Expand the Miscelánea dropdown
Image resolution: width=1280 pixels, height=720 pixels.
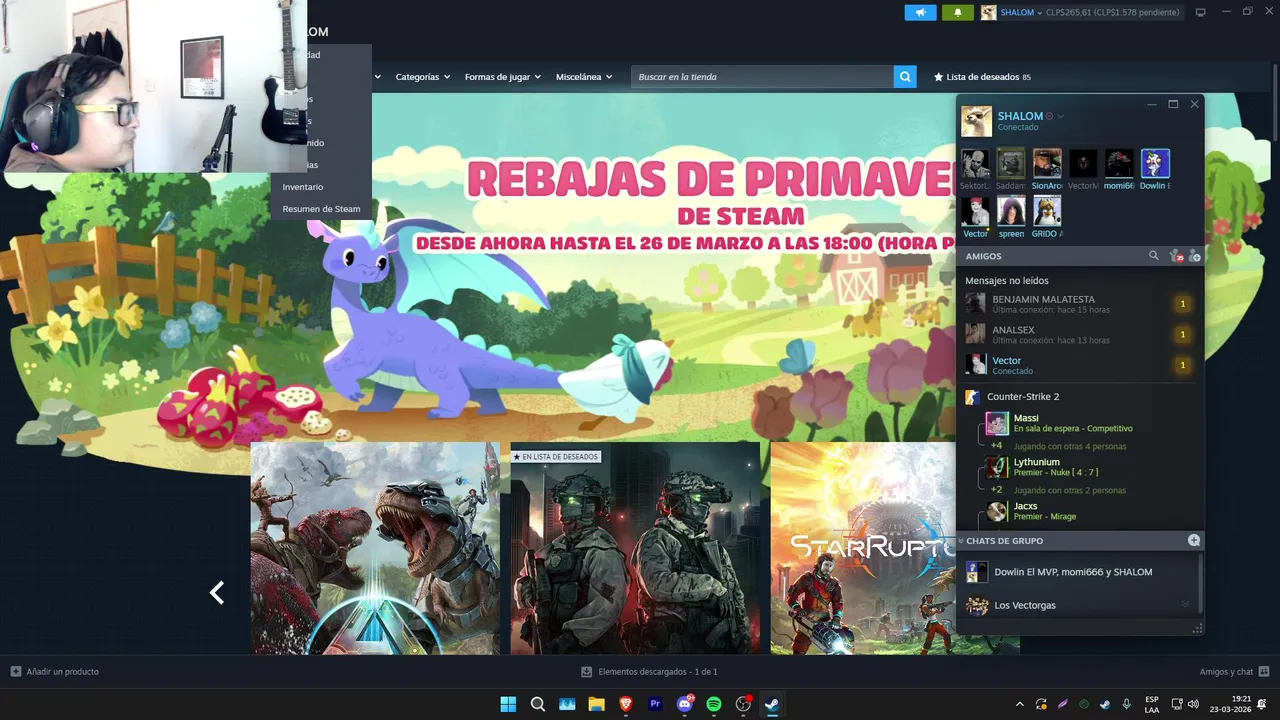[584, 77]
